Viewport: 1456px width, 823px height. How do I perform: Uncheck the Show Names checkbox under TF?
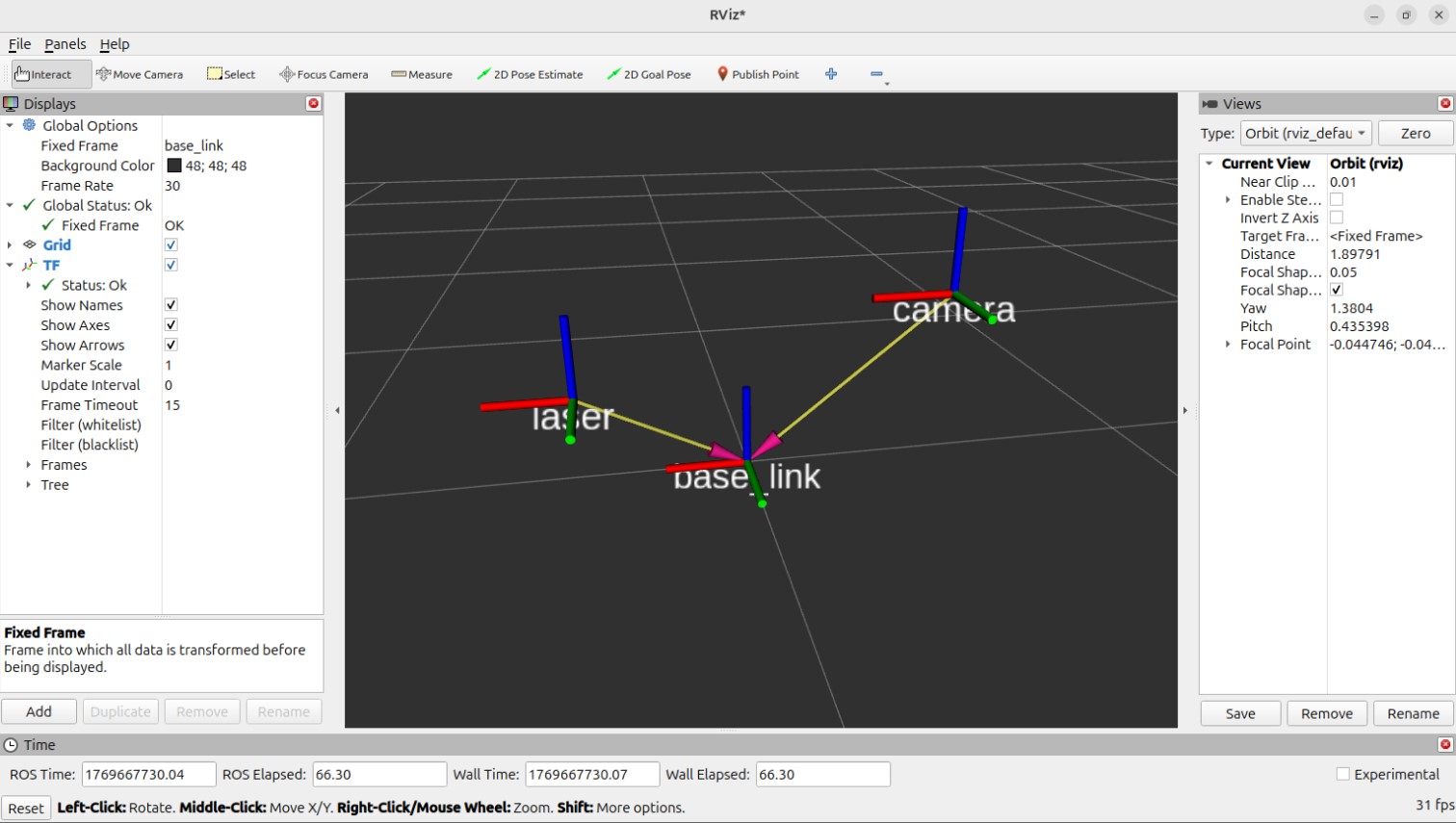pos(170,304)
